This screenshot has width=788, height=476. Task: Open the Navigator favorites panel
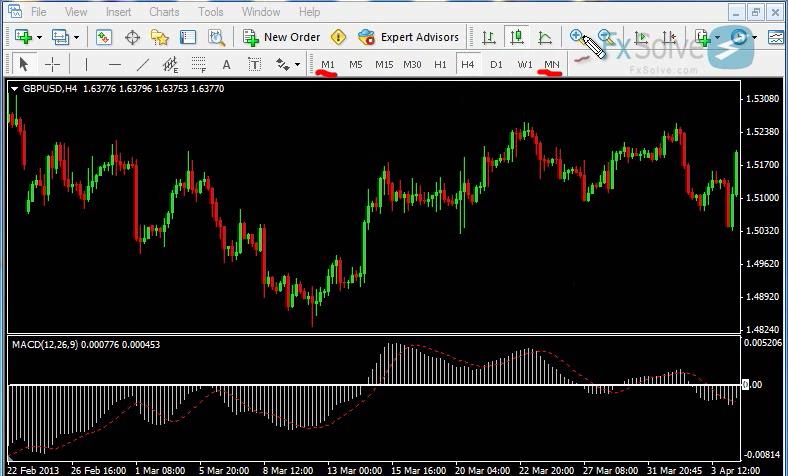point(160,37)
